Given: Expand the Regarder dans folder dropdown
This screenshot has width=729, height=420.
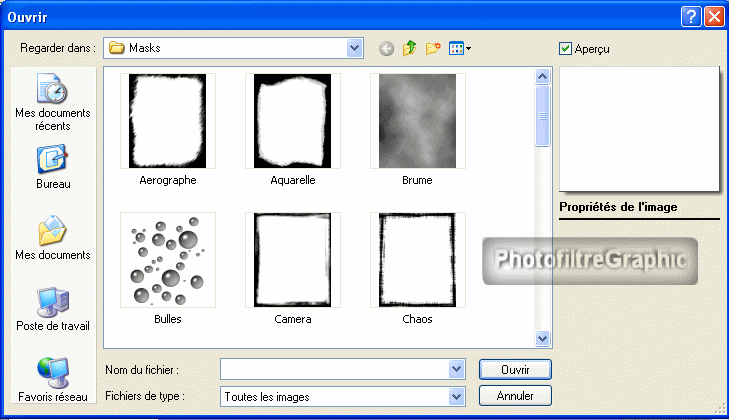Looking at the screenshot, I should 354,47.
